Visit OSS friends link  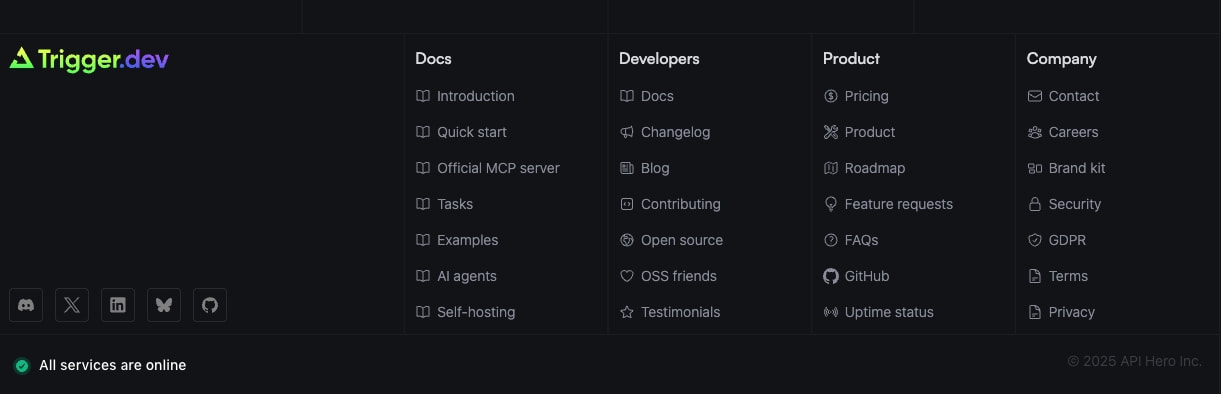click(x=679, y=276)
